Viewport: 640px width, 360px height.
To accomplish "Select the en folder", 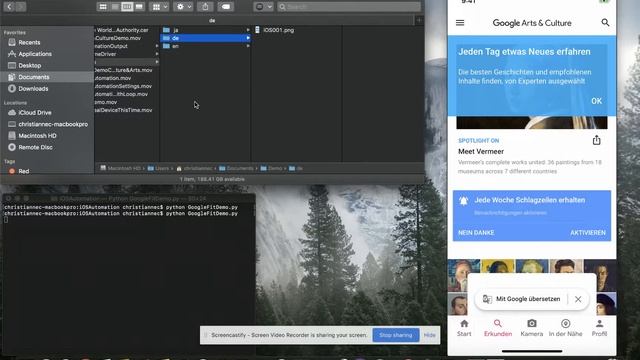I will [176, 46].
